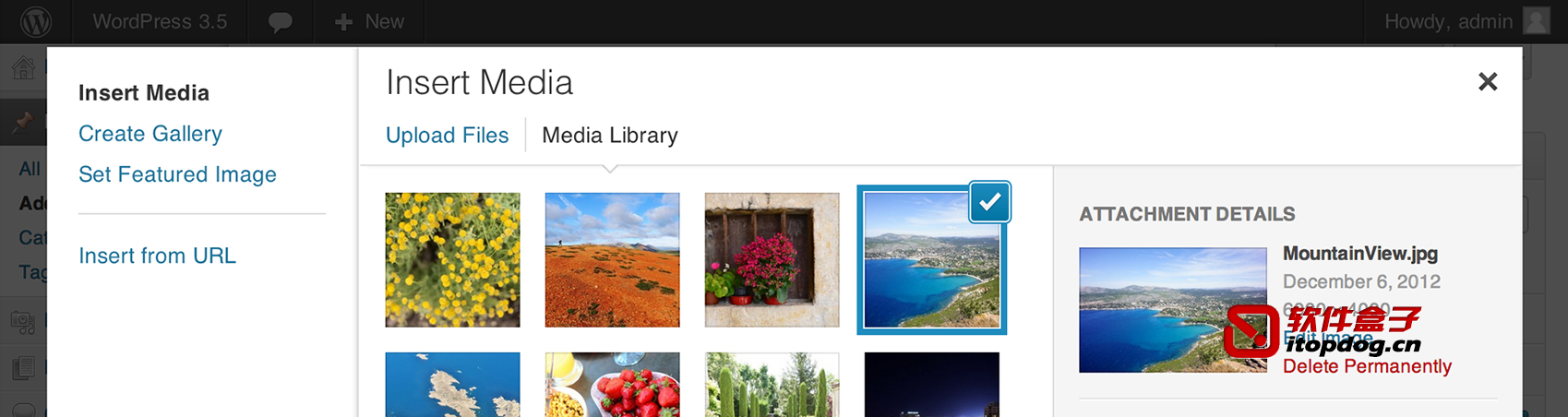This screenshot has width=1568, height=417.
Task: Open the Media icon in sidebar
Action: 23,322
